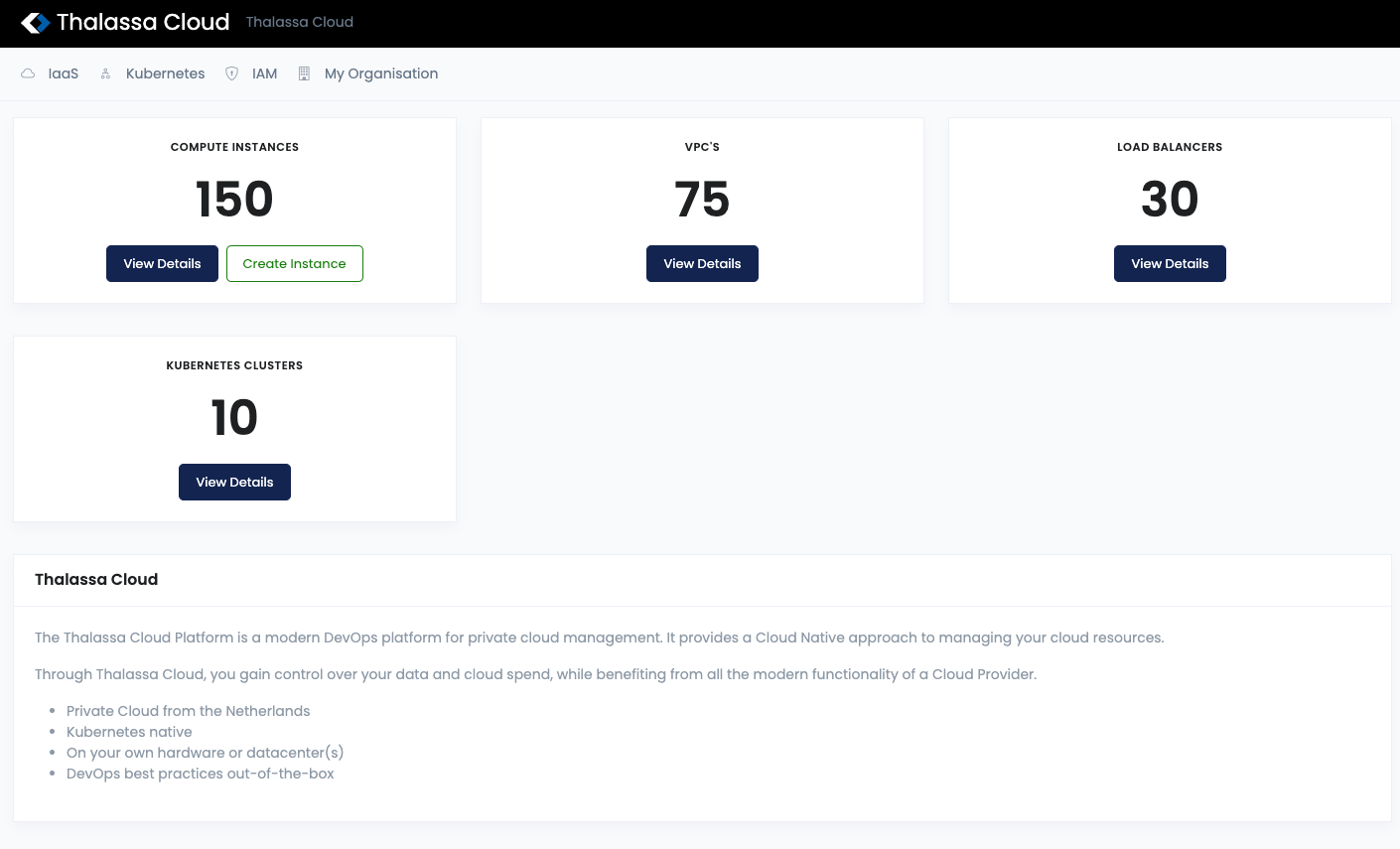Click the LOAD BALANCERS card heading
Image resolution: width=1400 pixels, height=849 pixels.
(1170, 147)
